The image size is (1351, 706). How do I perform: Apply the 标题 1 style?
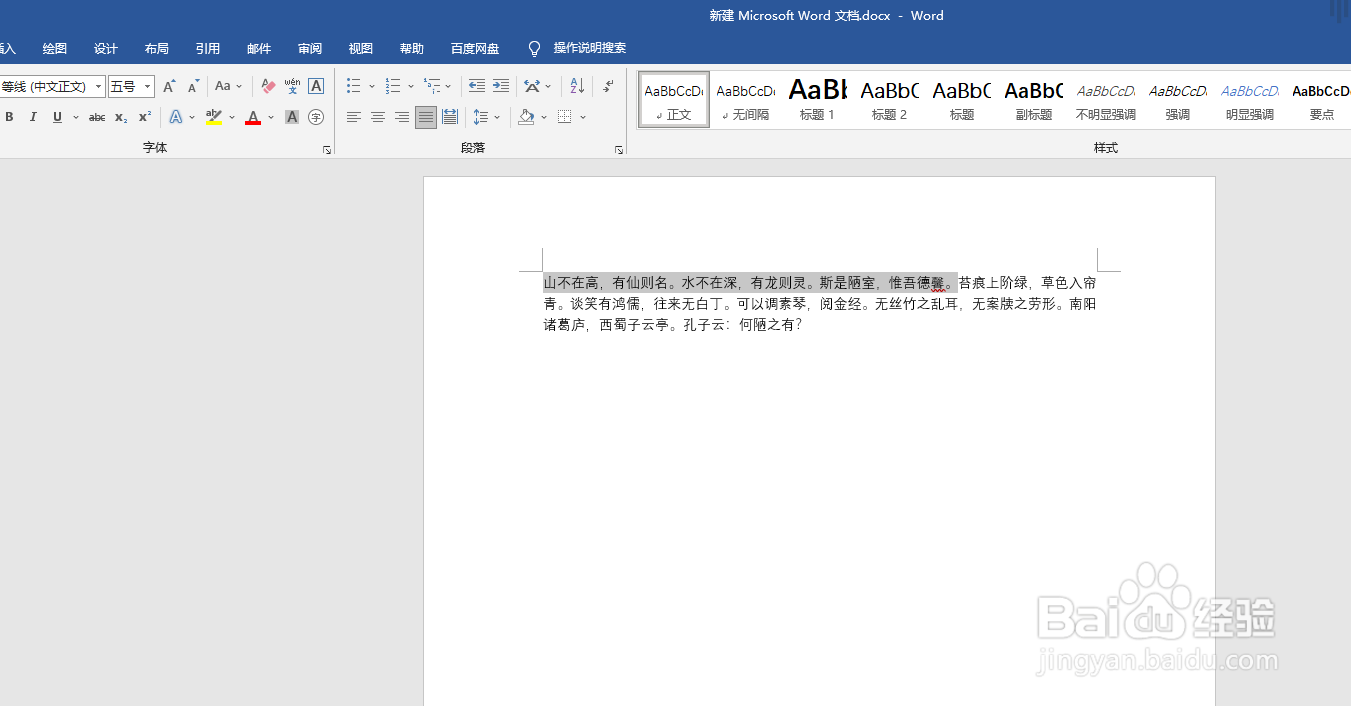817,99
